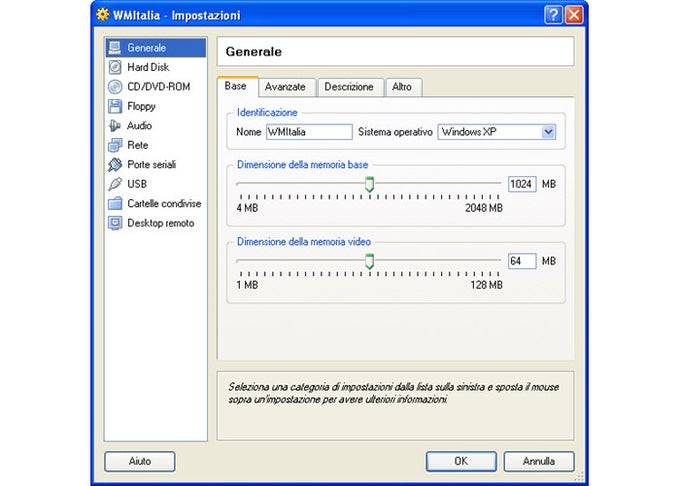Click the CD/DVD-ROM disc icon
680x486 pixels.
(x=115, y=87)
